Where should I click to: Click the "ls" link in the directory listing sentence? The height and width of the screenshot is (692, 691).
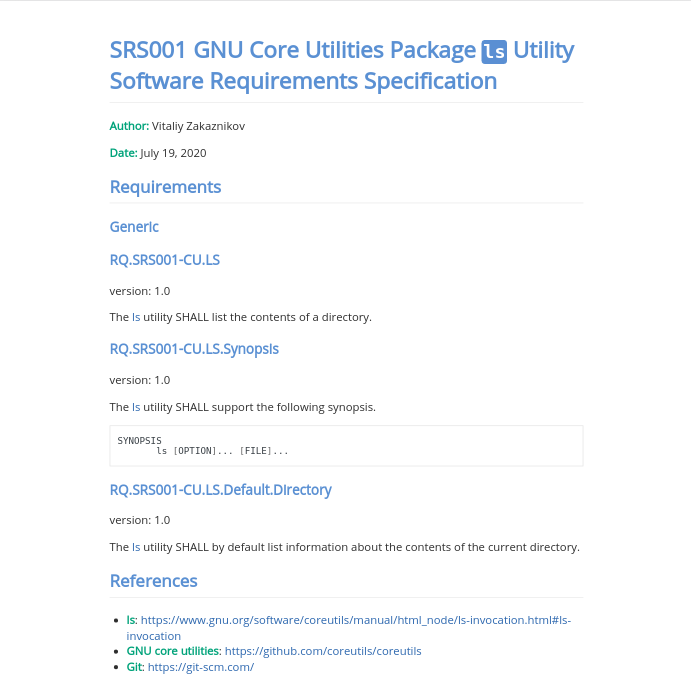pos(136,317)
